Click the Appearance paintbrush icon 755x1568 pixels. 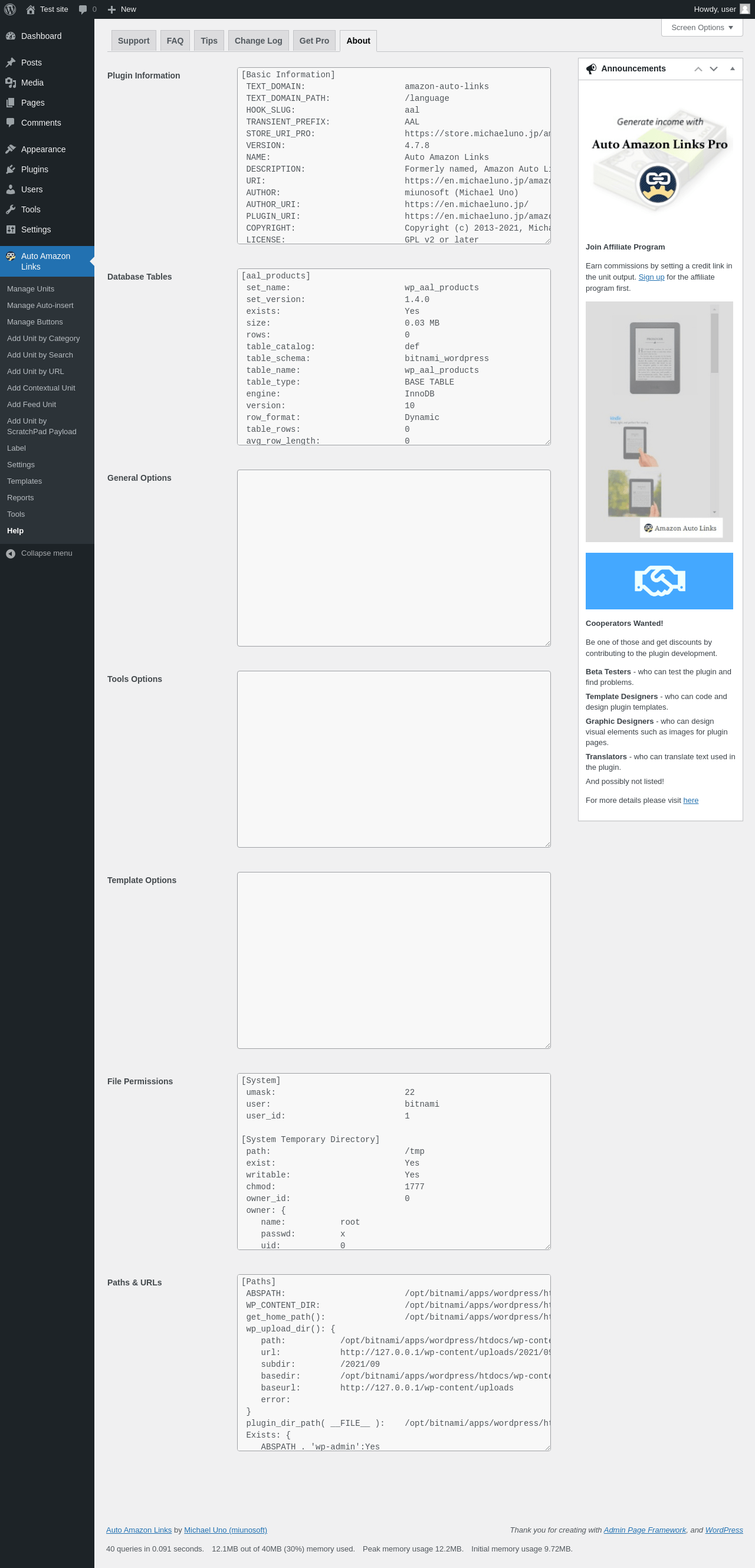(x=11, y=149)
